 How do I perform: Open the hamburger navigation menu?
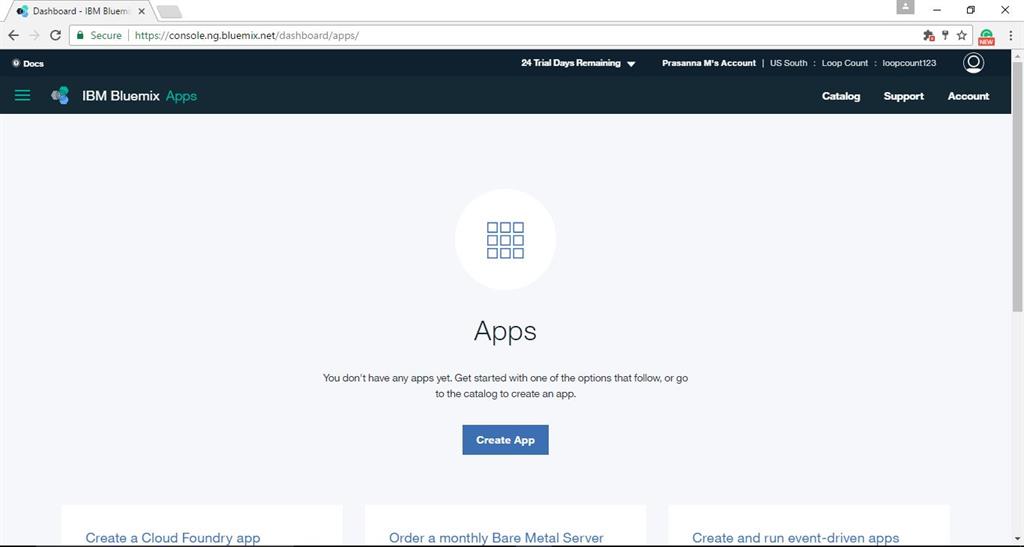coord(22,96)
